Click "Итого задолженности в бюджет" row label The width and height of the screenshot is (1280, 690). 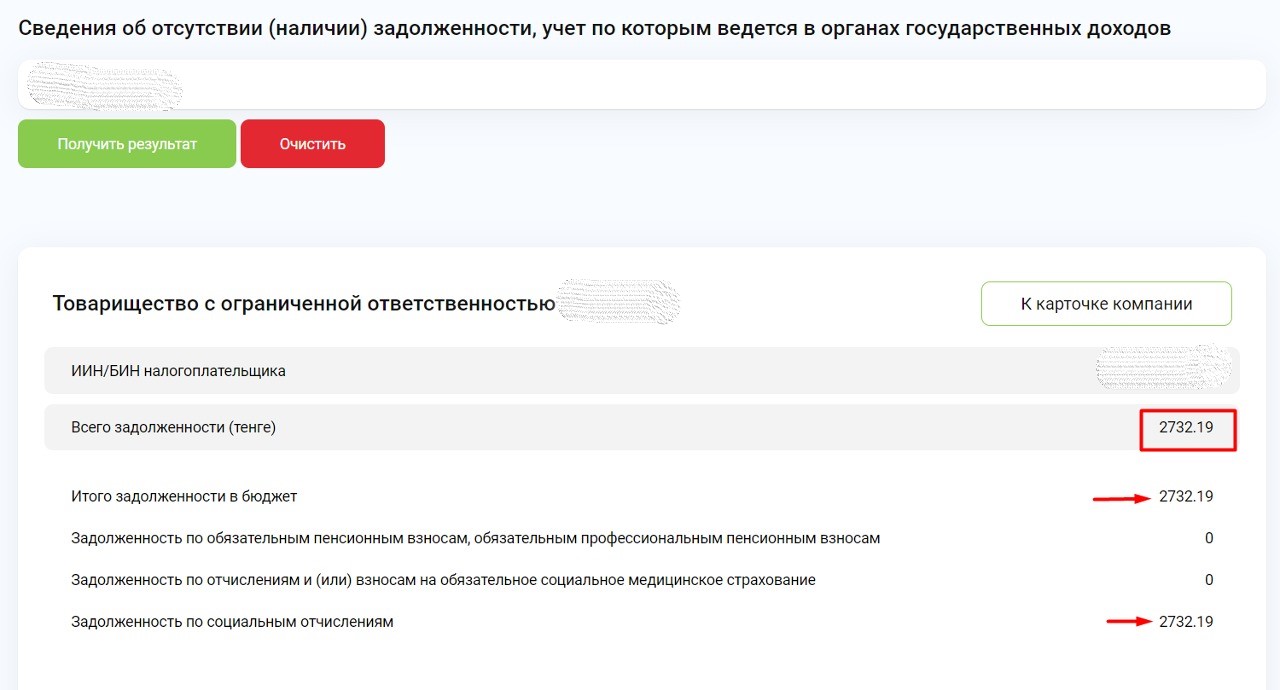coord(184,496)
